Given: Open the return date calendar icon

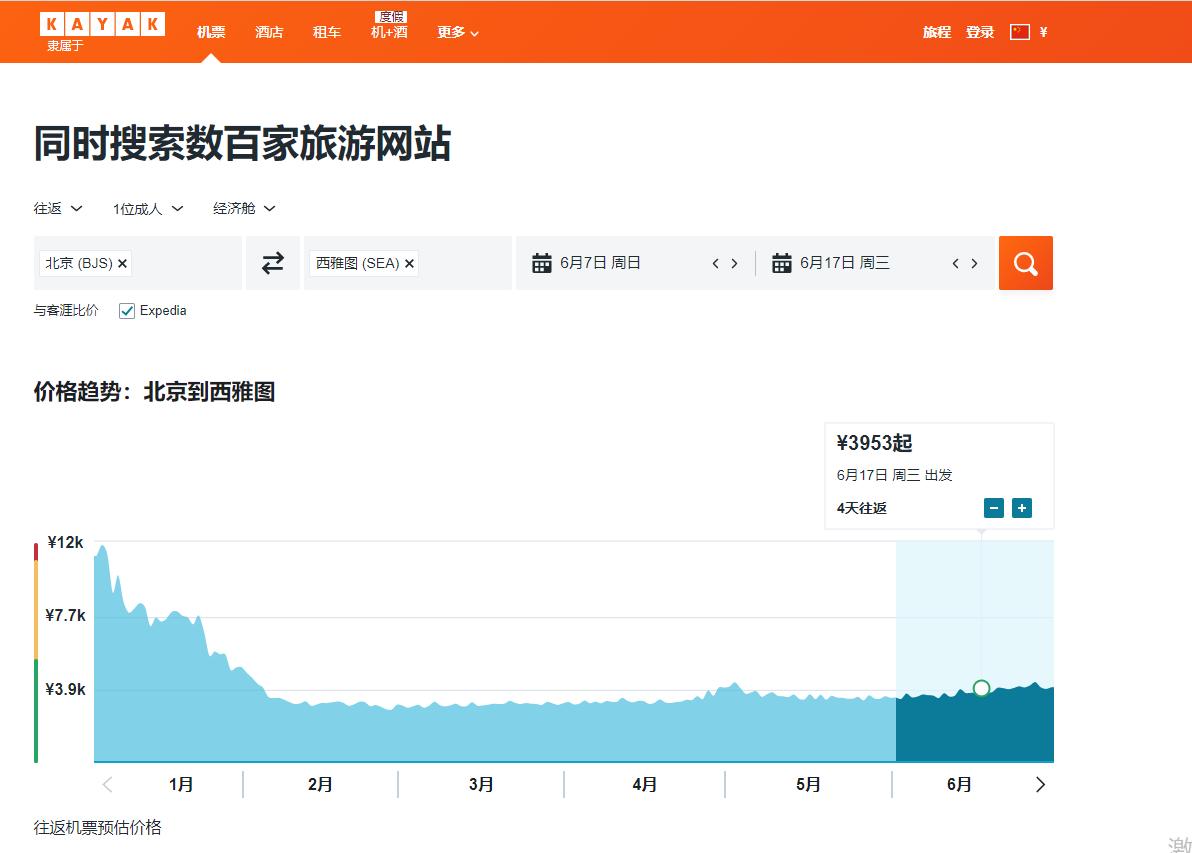Looking at the screenshot, I should (782, 262).
